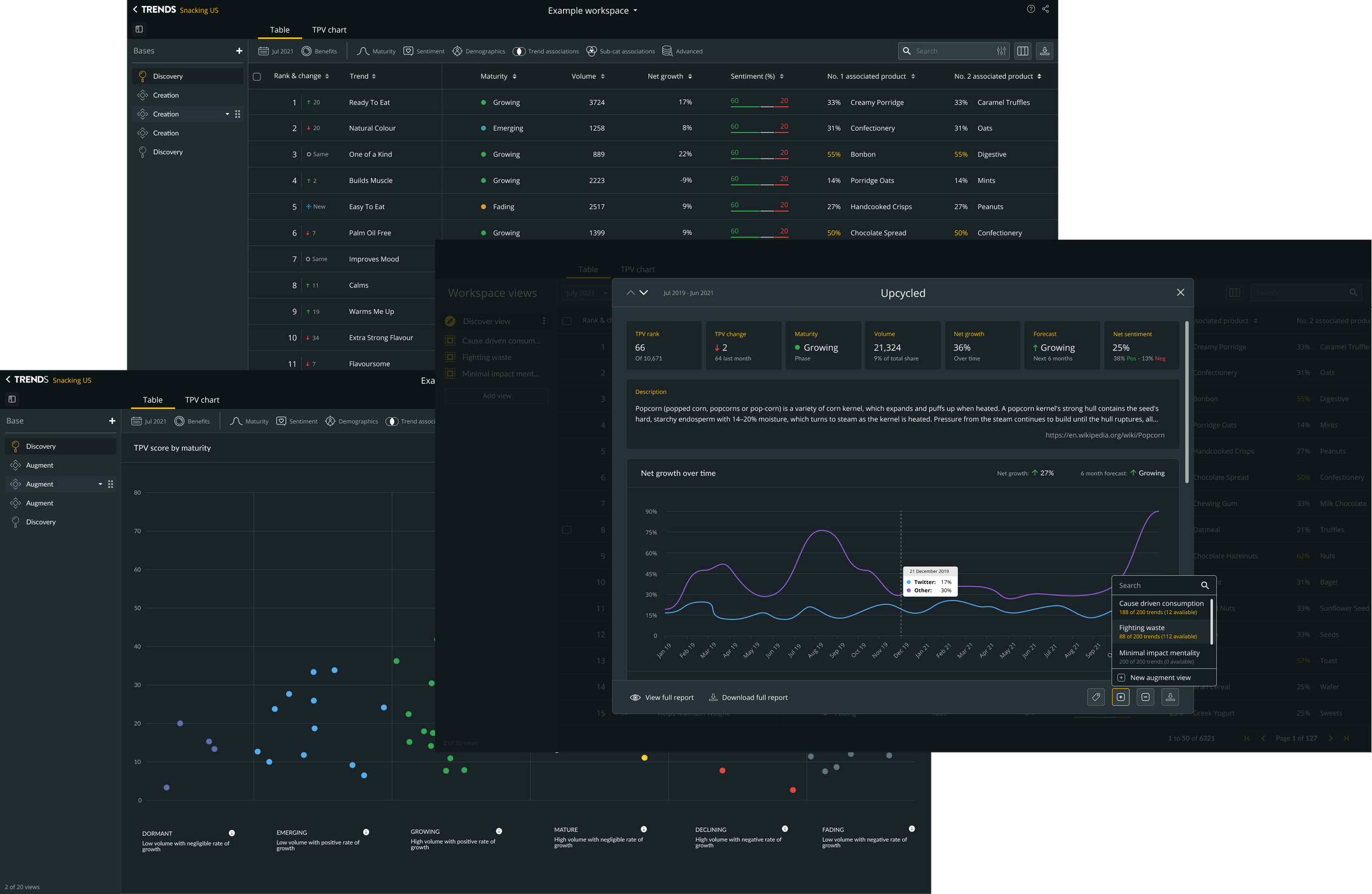Expand the dropdown arrow on the Creation base
The width and height of the screenshot is (1372, 894).
(227, 114)
